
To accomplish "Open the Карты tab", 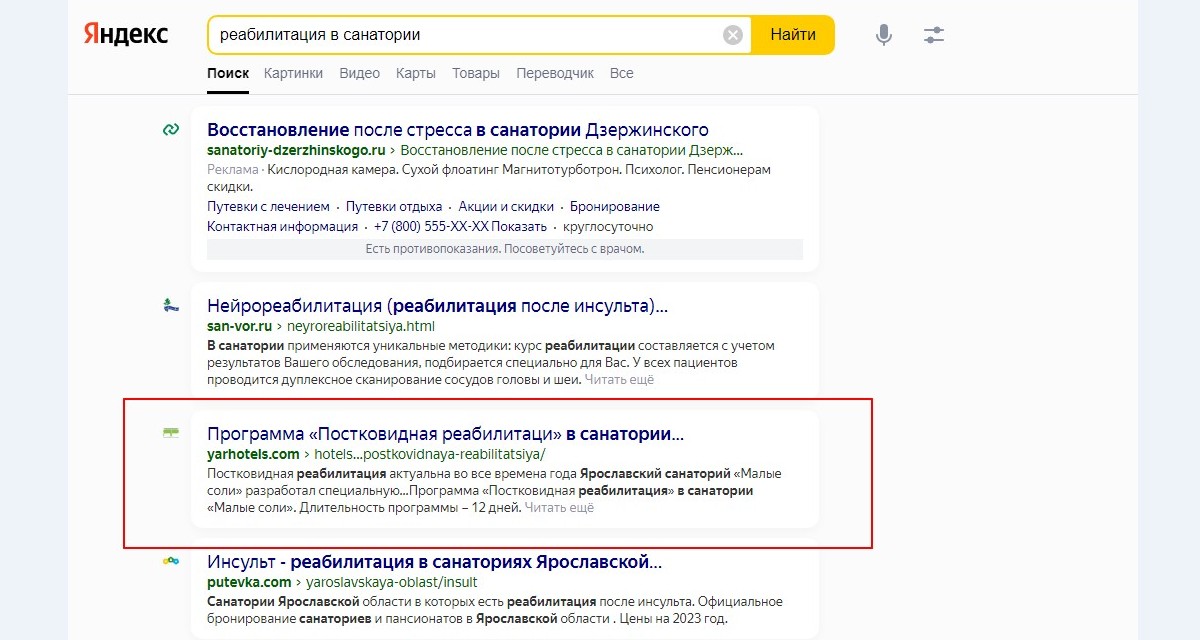I will pos(415,73).
